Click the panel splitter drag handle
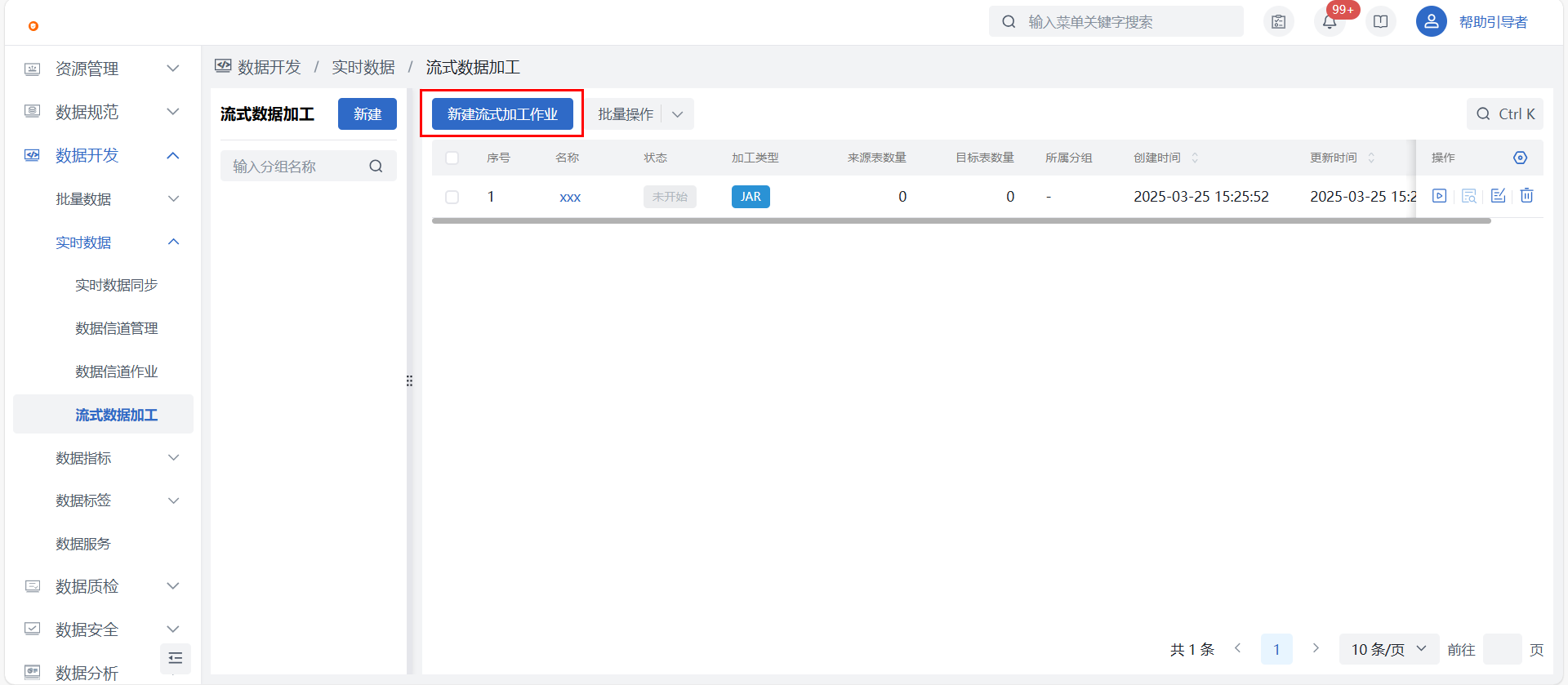Screen dimensions: 1568x685 [410, 381]
